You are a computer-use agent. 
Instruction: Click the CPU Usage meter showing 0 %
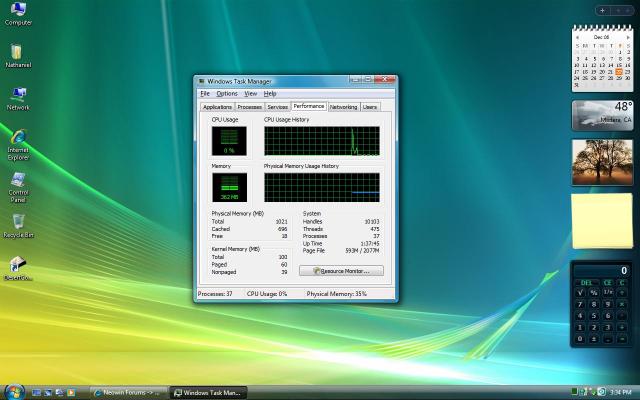[229, 141]
